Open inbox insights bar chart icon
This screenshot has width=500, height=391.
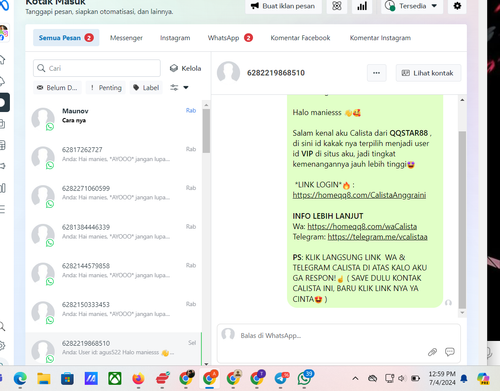[x=362, y=6]
